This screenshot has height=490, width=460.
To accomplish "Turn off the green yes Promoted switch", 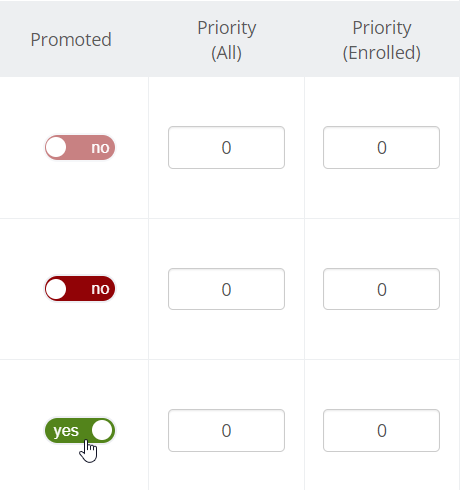I will click(80, 430).
